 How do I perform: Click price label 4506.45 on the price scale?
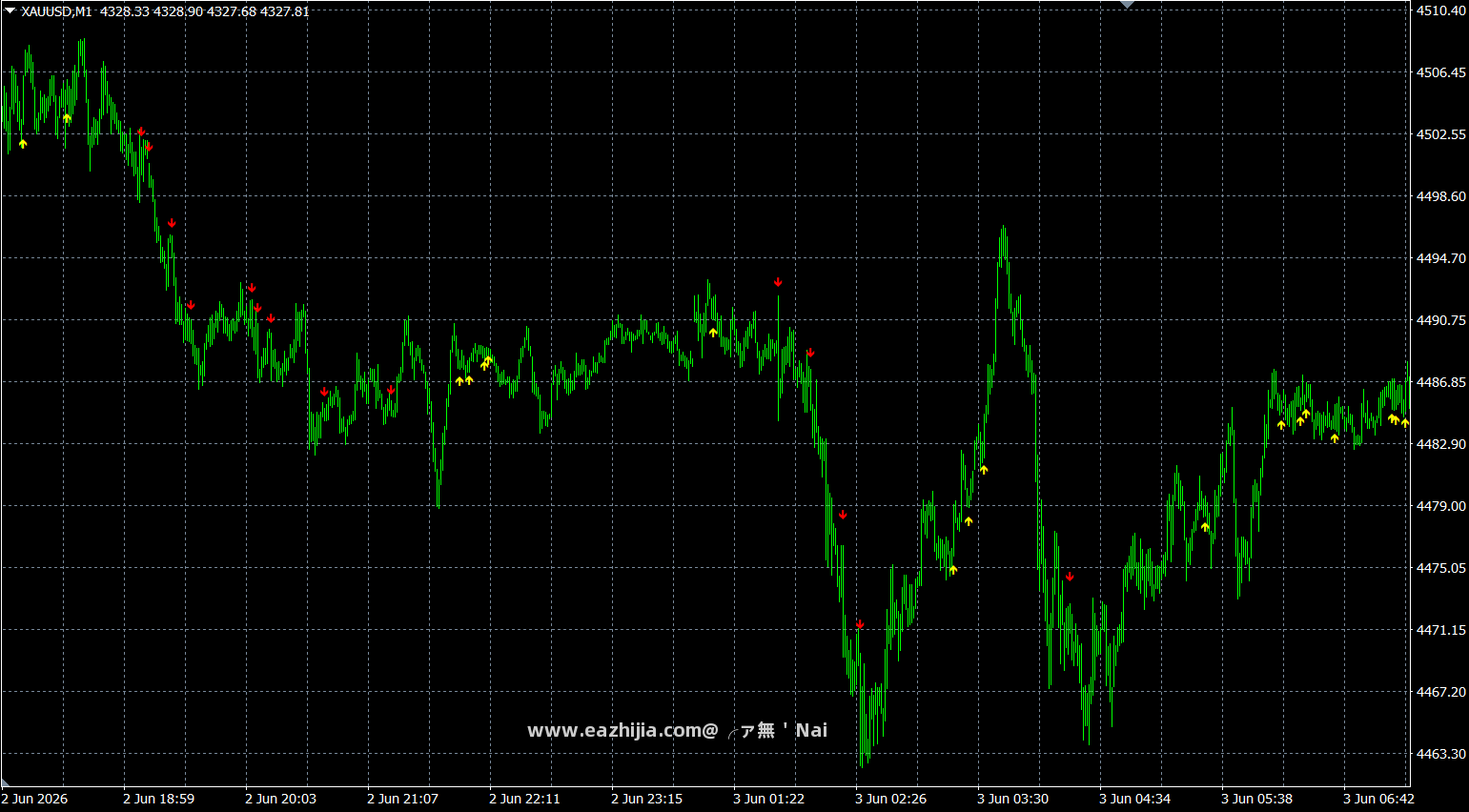click(x=1441, y=72)
